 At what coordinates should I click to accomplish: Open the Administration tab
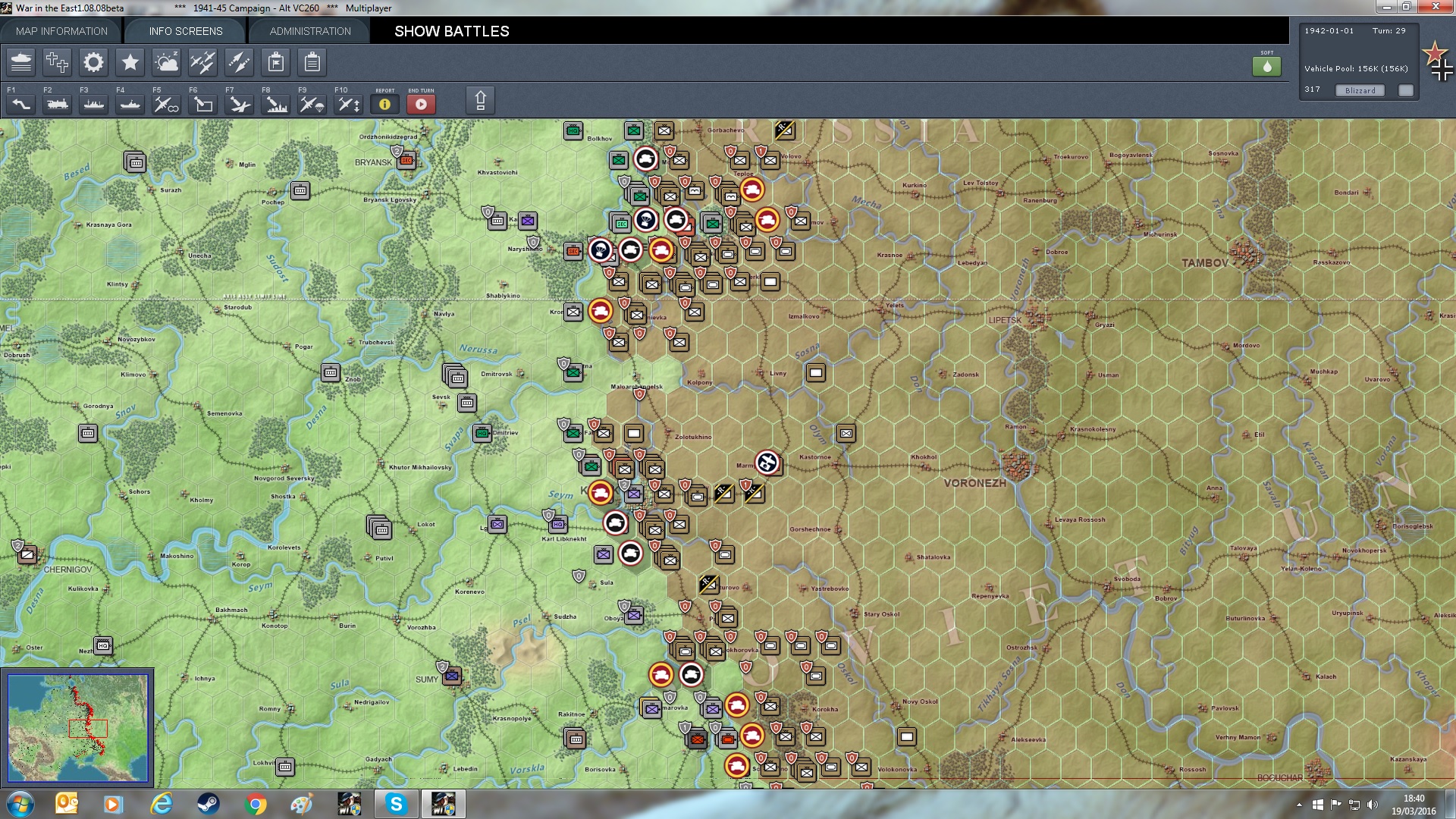click(310, 31)
